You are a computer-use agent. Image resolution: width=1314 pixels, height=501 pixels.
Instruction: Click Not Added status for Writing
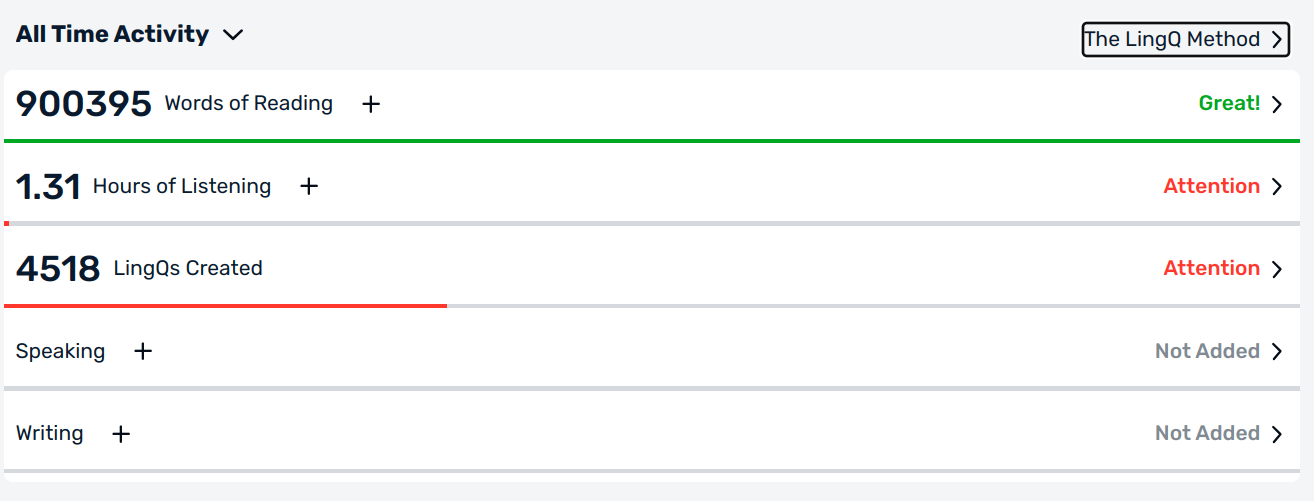click(x=1207, y=433)
